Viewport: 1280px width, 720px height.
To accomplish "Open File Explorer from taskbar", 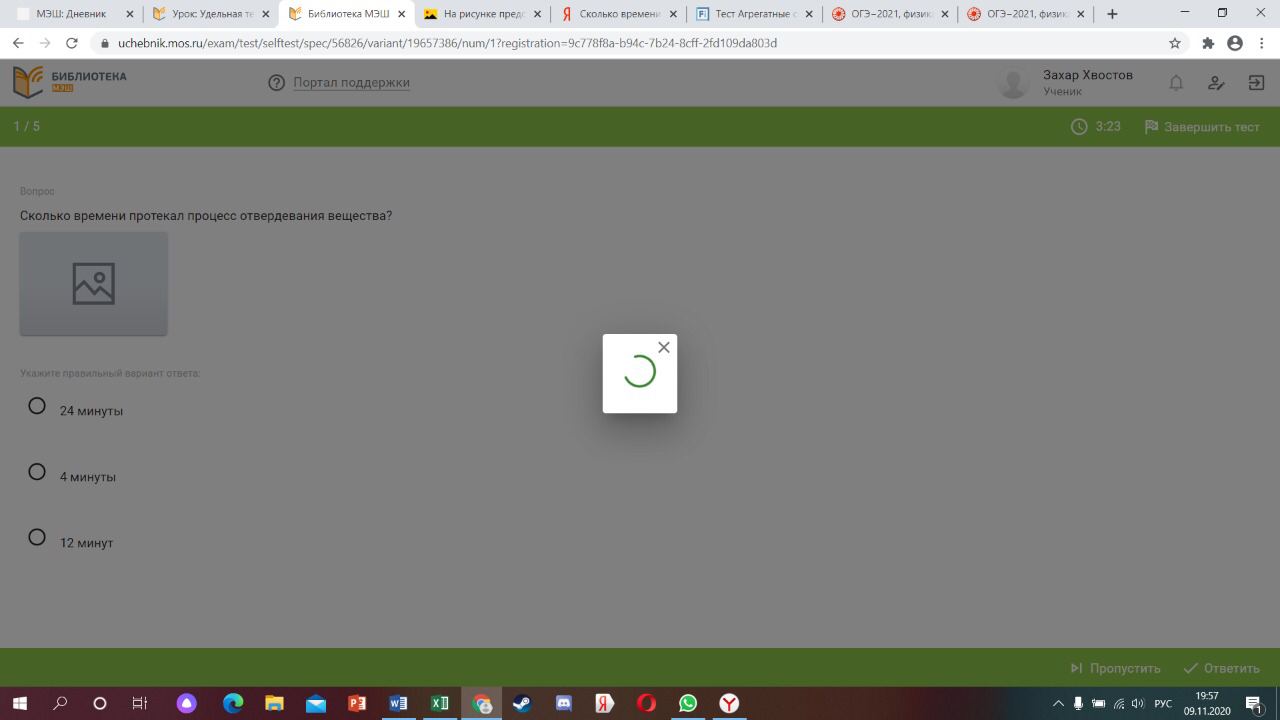I will coord(274,703).
